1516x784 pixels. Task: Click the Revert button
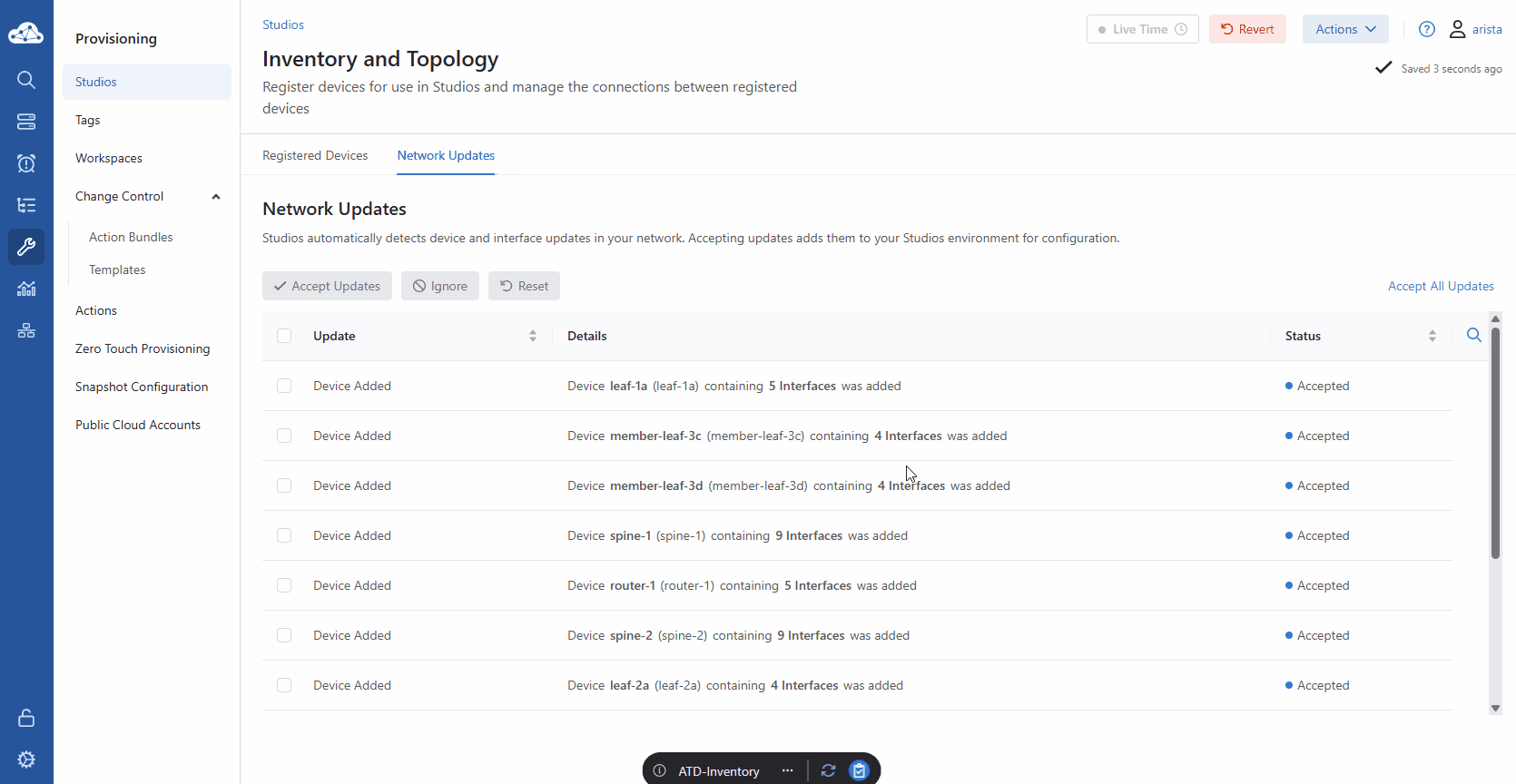(1247, 29)
